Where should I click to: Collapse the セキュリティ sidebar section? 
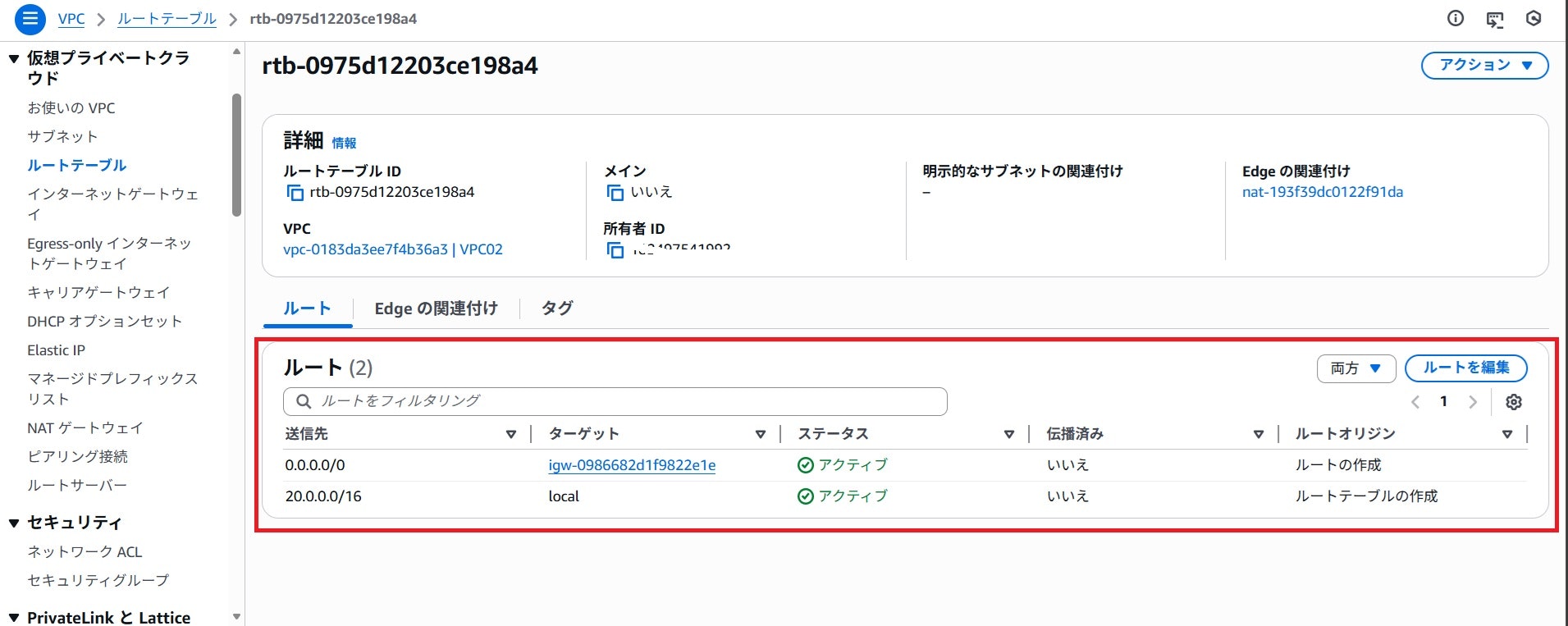coord(14,523)
